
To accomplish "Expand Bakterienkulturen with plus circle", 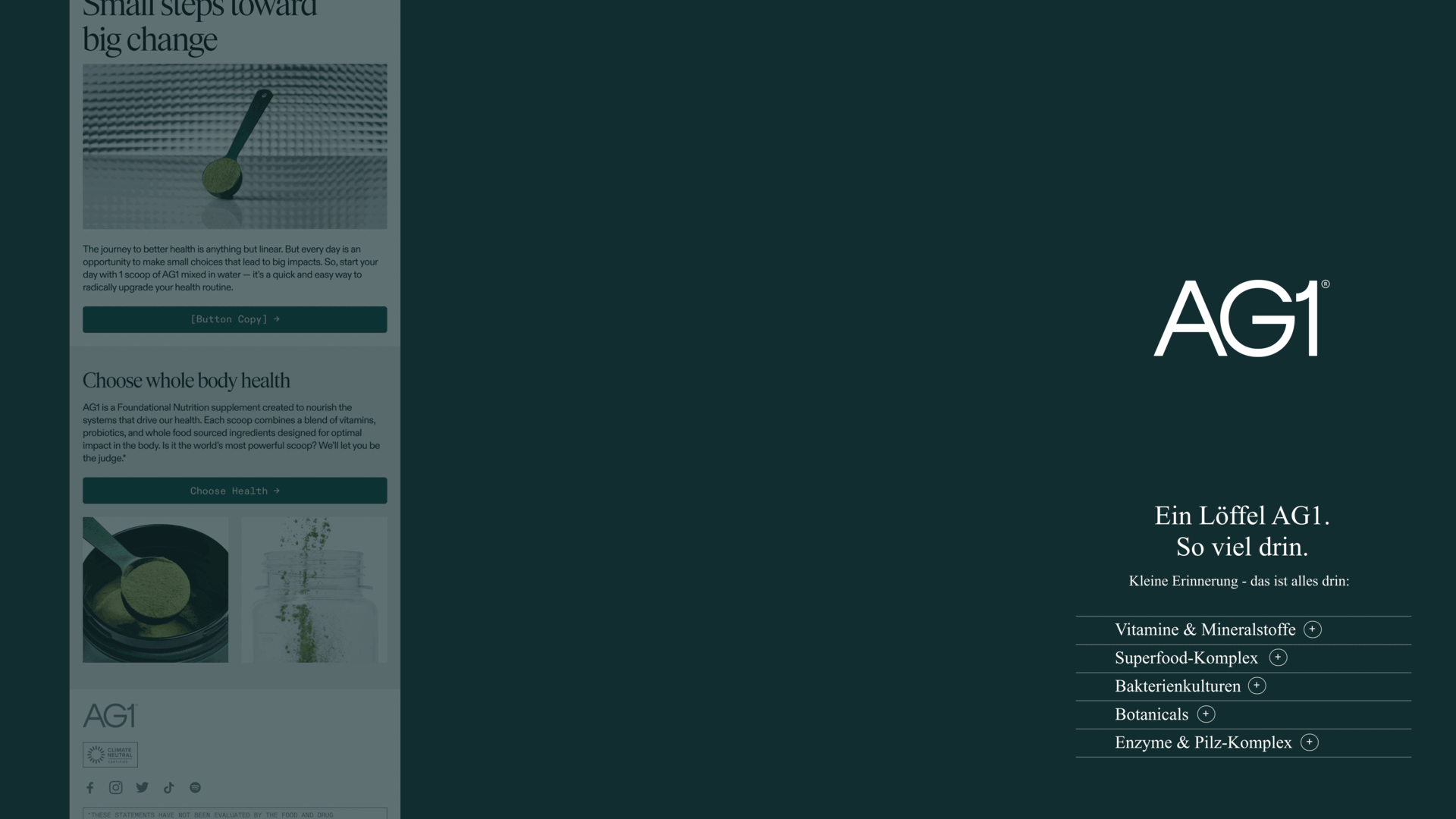I will coord(1257,686).
